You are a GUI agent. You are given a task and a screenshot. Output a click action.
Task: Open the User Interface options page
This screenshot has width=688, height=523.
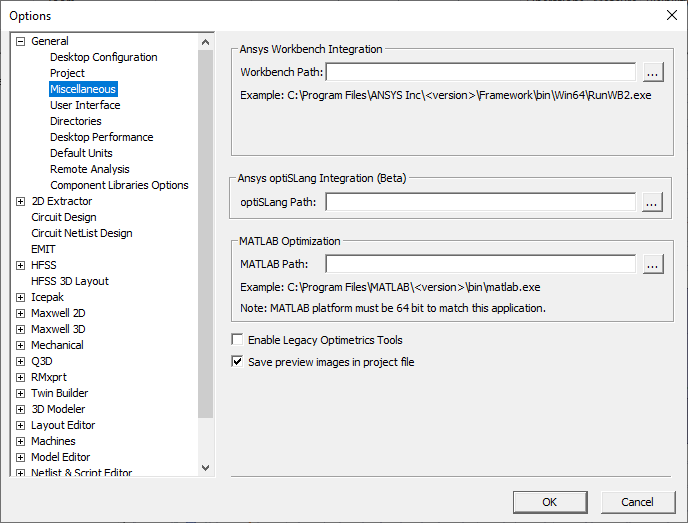85,105
